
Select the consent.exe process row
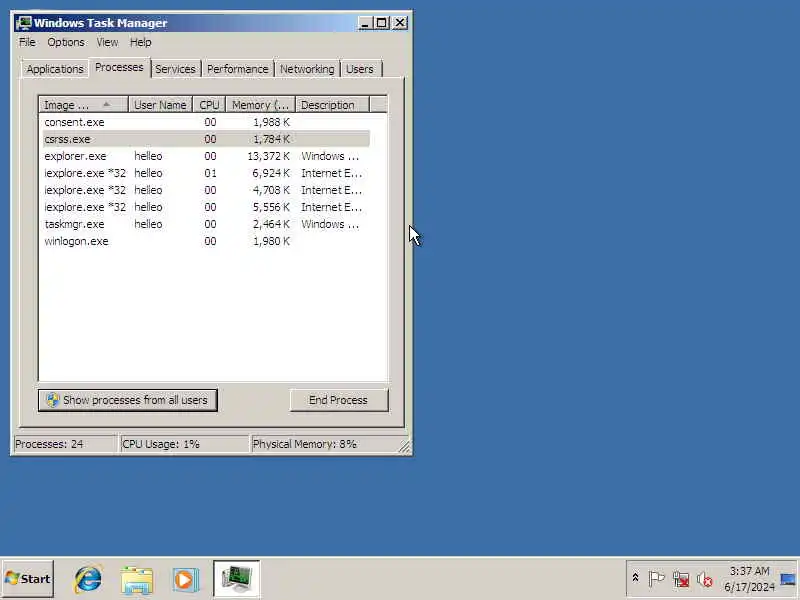206,122
